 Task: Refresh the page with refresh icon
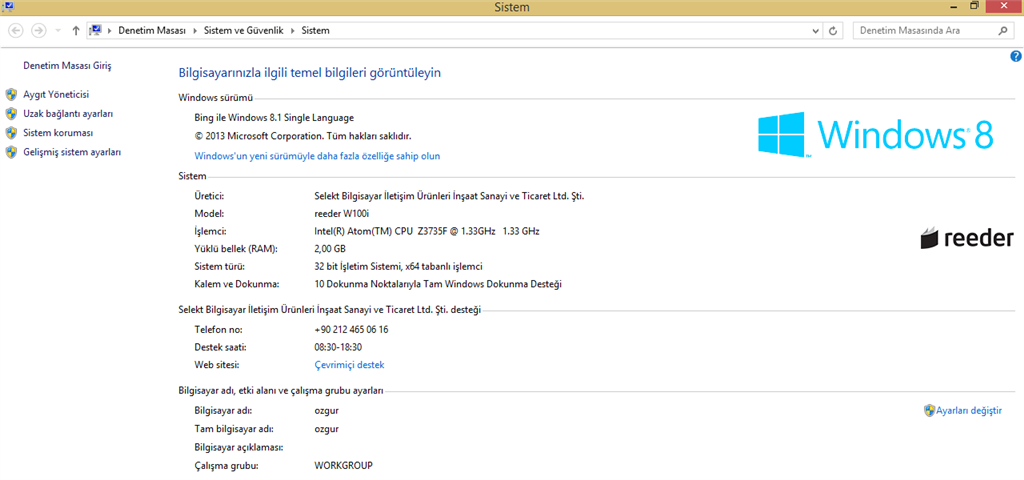tap(833, 31)
